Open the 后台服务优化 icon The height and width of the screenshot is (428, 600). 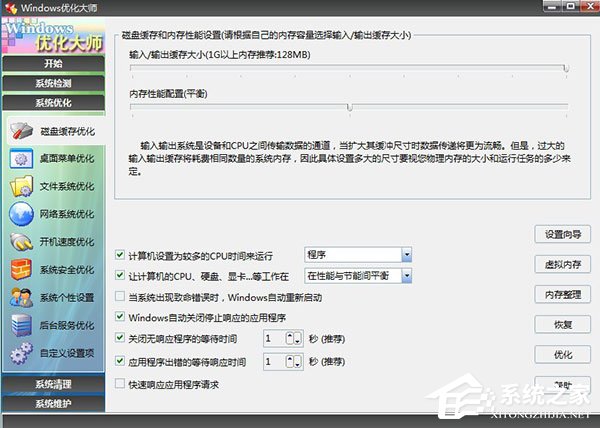[21, 325]
